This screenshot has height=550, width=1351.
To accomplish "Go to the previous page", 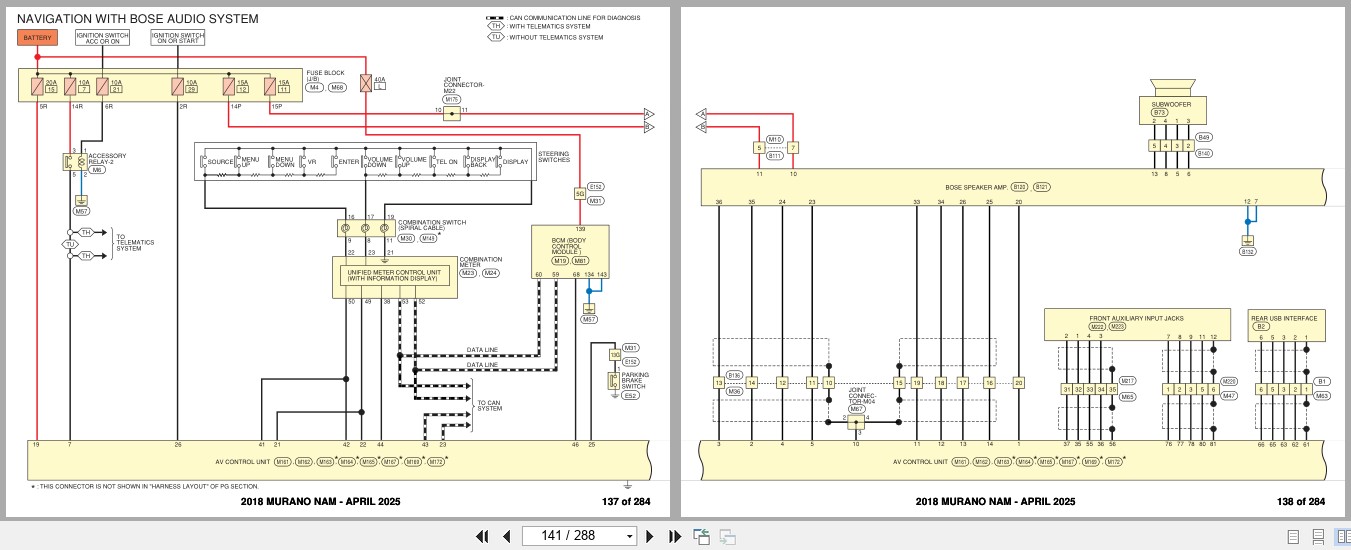I will (506, 536).
